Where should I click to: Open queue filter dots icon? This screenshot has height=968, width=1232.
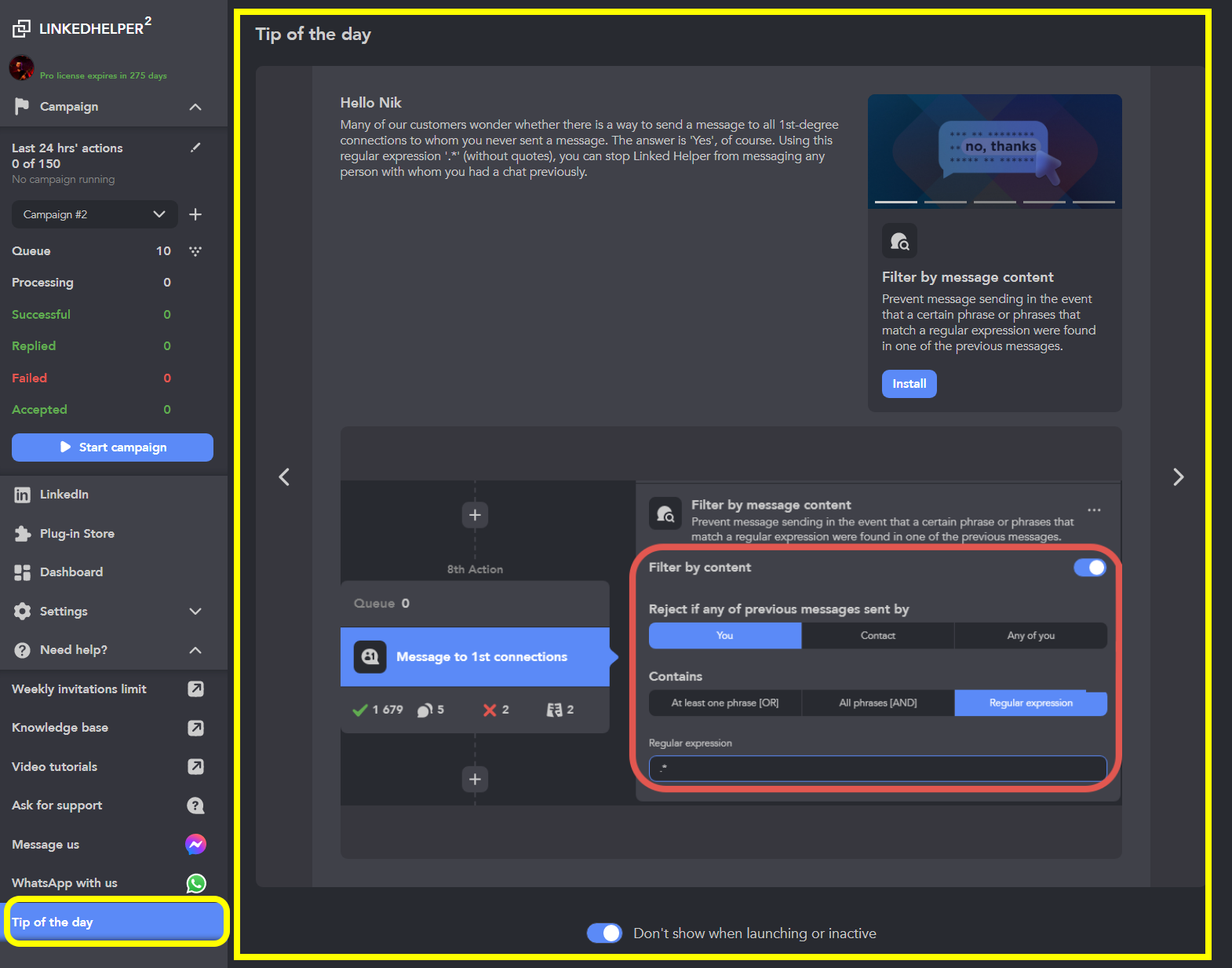pyautogui.click(x=195, y=251)
